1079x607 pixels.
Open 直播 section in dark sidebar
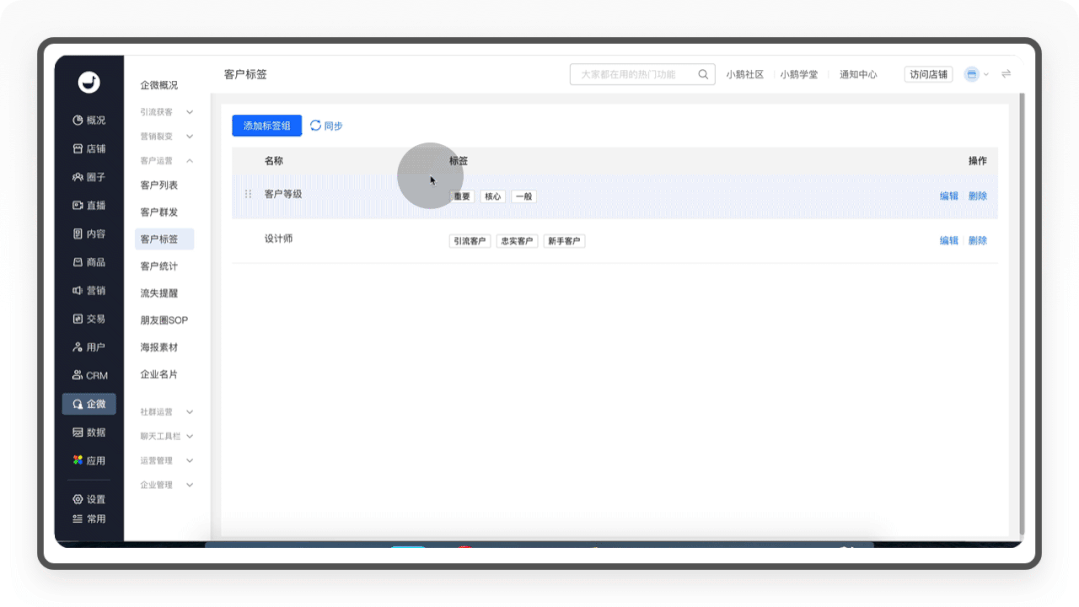click(89, 205)
